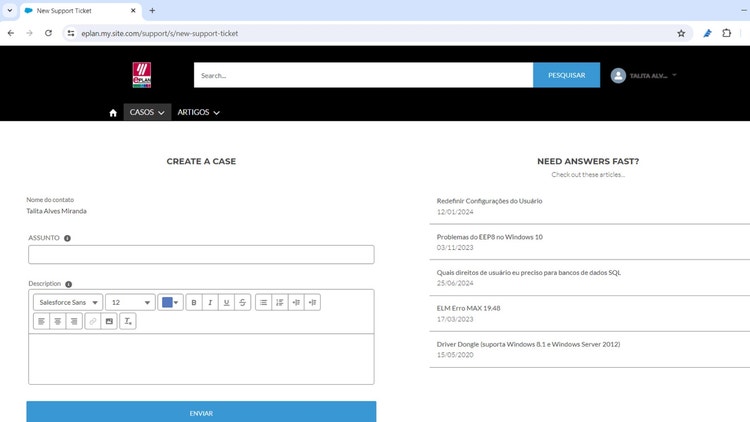Open article about SQL database user rights

(x=529, y=273)
